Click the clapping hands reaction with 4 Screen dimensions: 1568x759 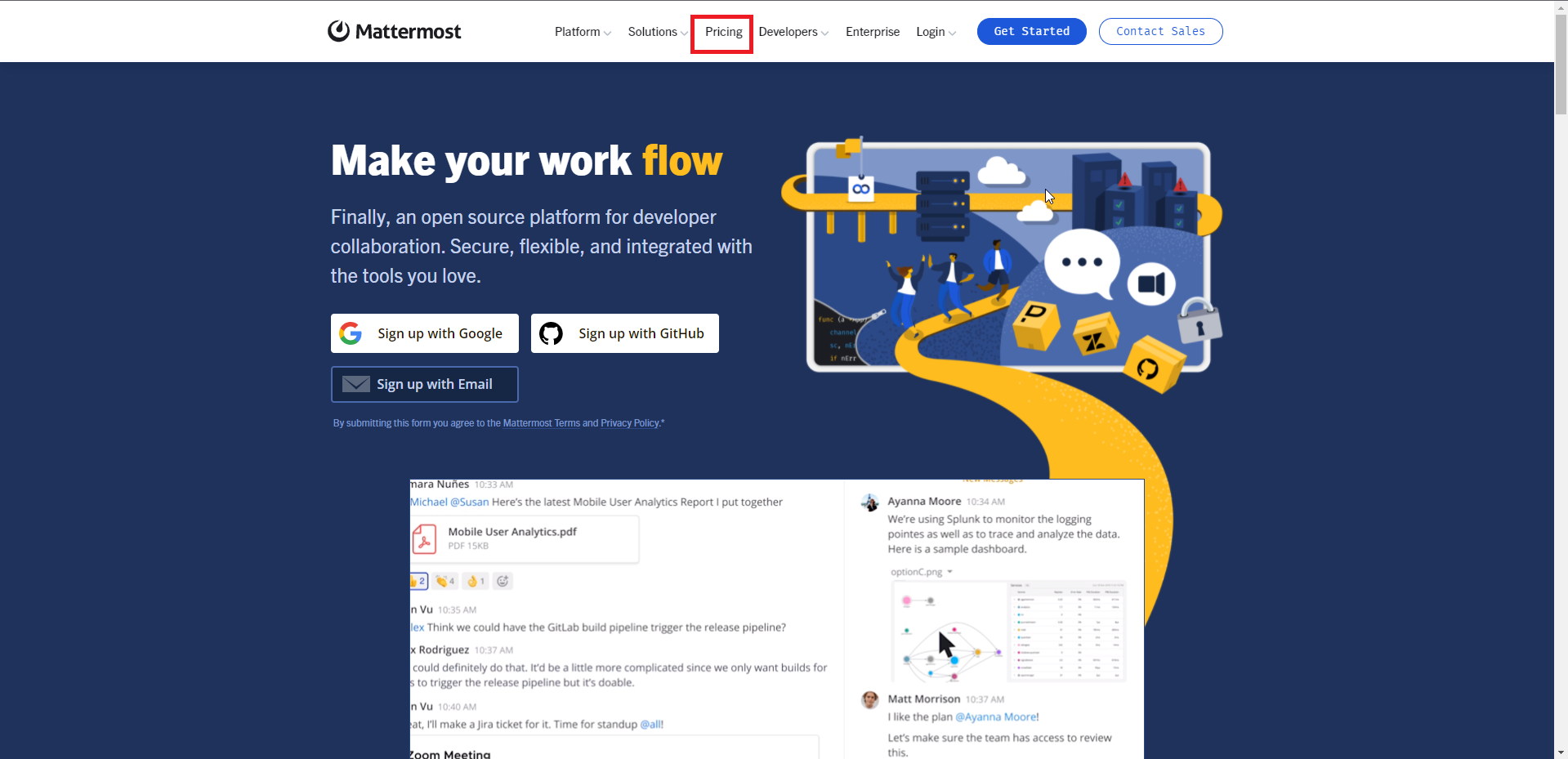tap(444, 581)
